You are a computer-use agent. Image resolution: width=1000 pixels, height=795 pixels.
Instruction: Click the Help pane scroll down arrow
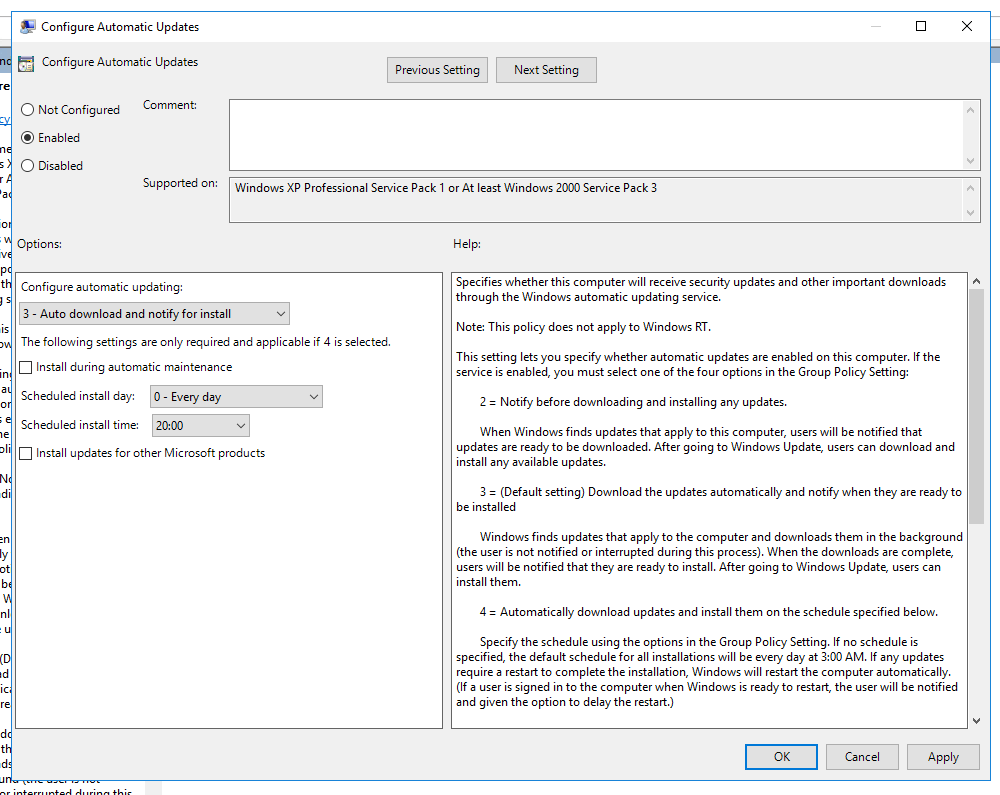point(975,719)
